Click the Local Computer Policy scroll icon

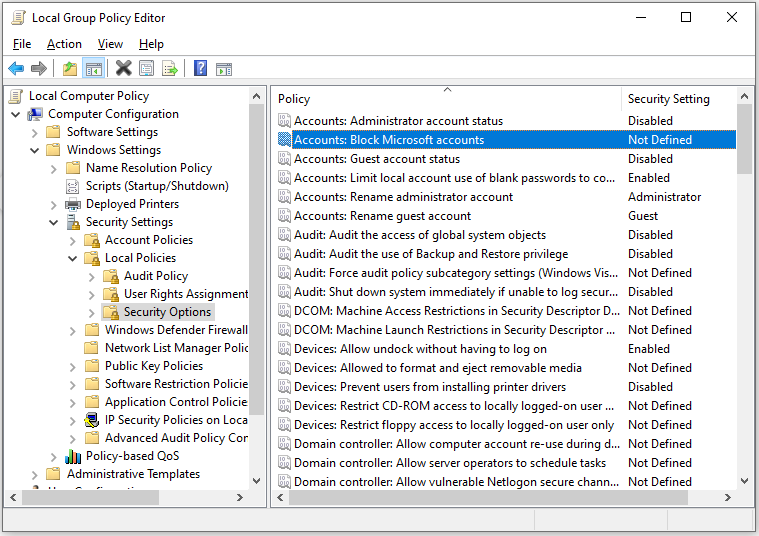coord(16,96)
